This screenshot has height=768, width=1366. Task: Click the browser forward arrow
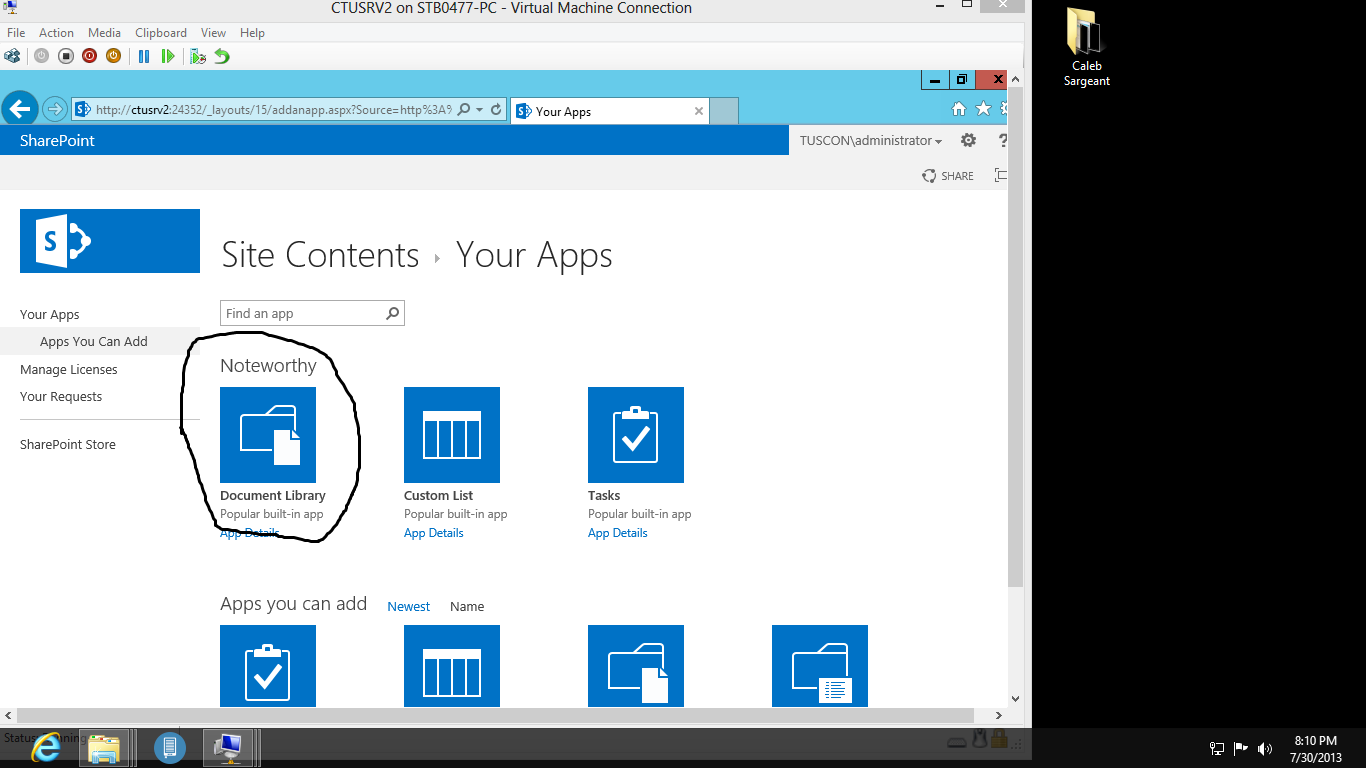(x=55, y=109)
